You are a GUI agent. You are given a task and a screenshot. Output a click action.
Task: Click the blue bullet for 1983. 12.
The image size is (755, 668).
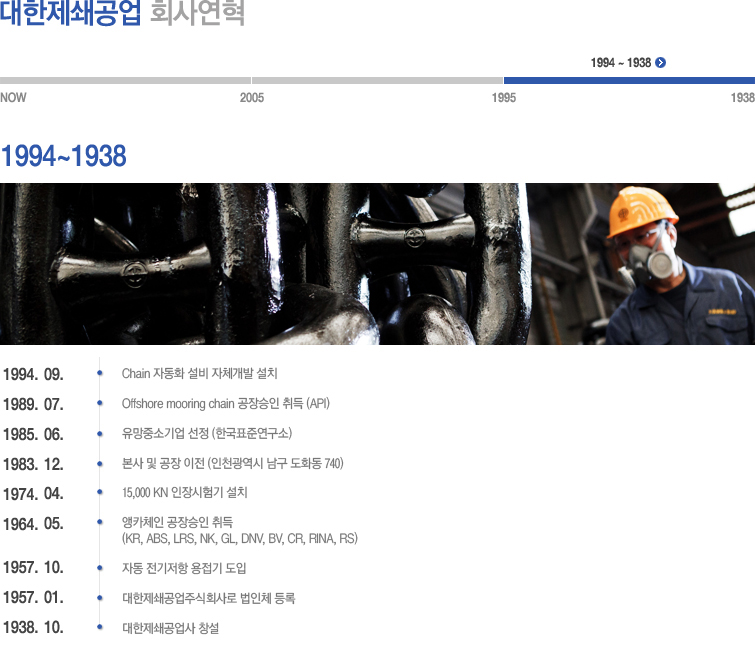tap(100, 463)
